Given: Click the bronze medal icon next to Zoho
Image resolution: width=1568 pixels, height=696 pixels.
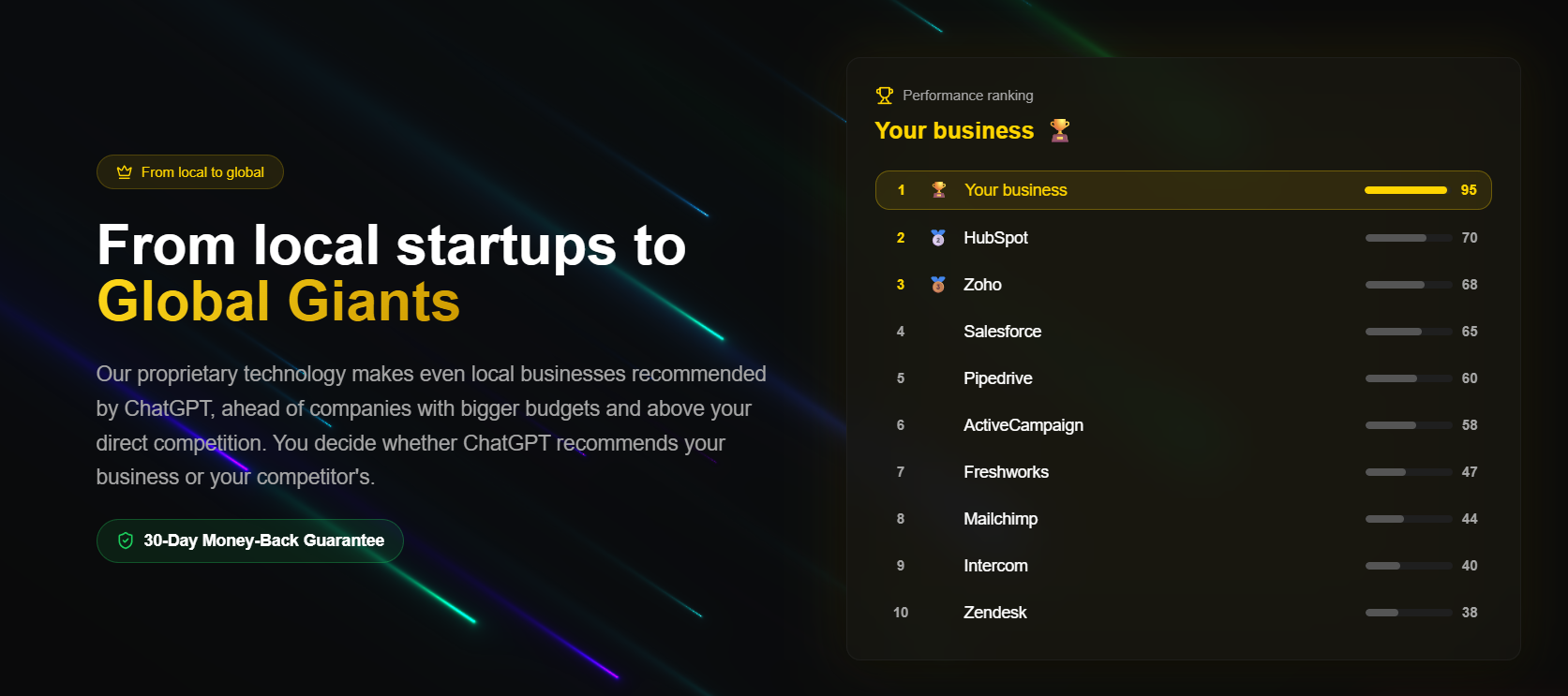Looking at the screenshot, I should pos(937,284).
